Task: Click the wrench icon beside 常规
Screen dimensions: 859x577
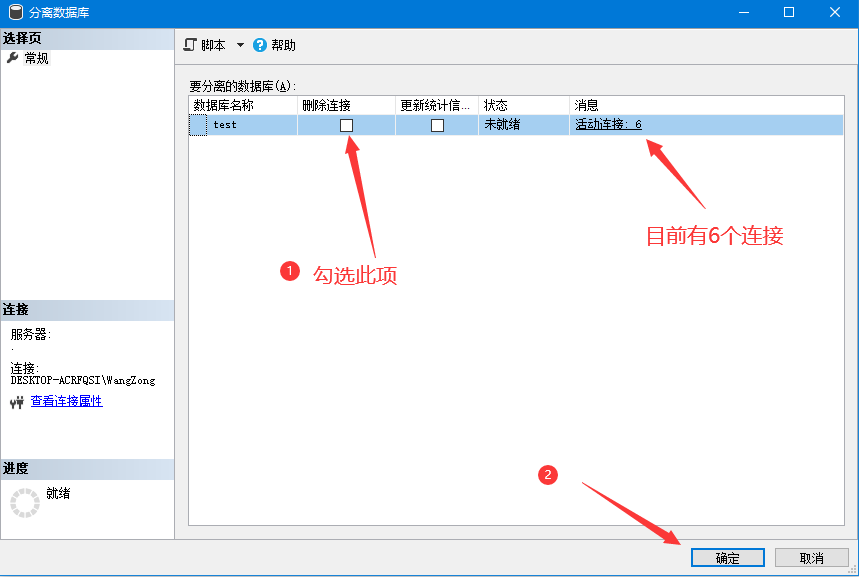Action: (x=13, y=58)
